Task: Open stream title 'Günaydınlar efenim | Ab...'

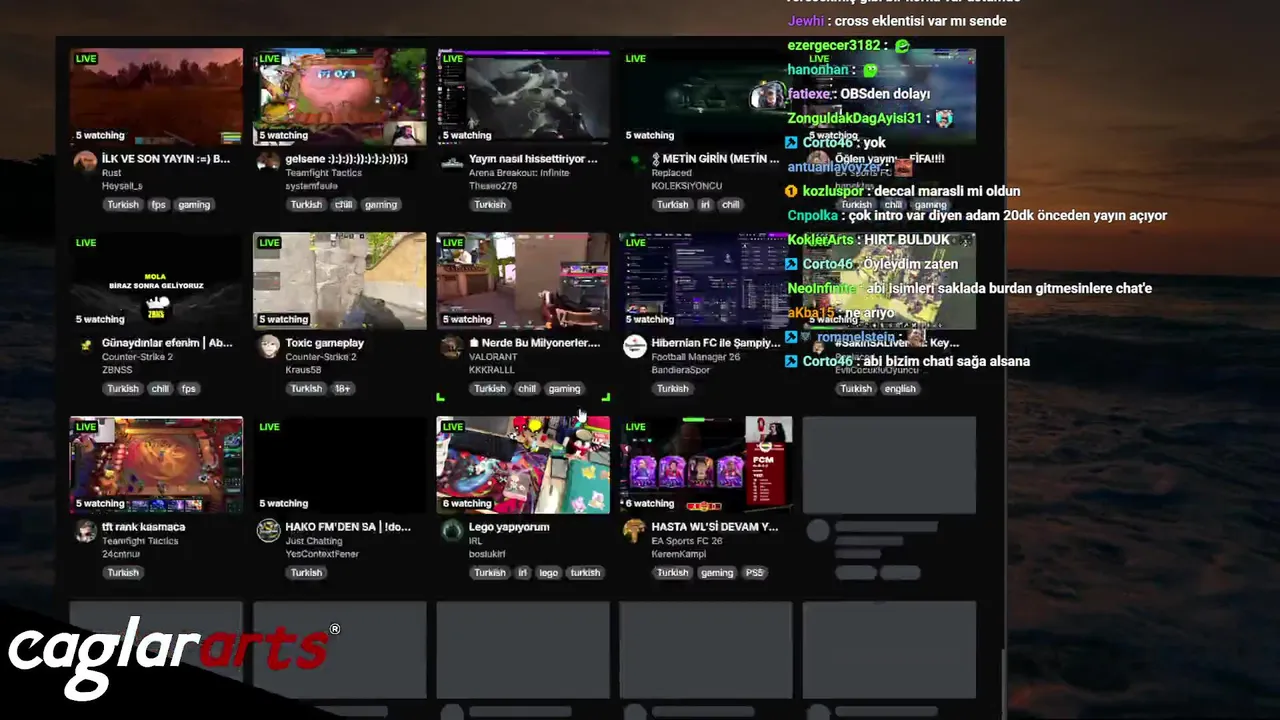Action: 167,343
